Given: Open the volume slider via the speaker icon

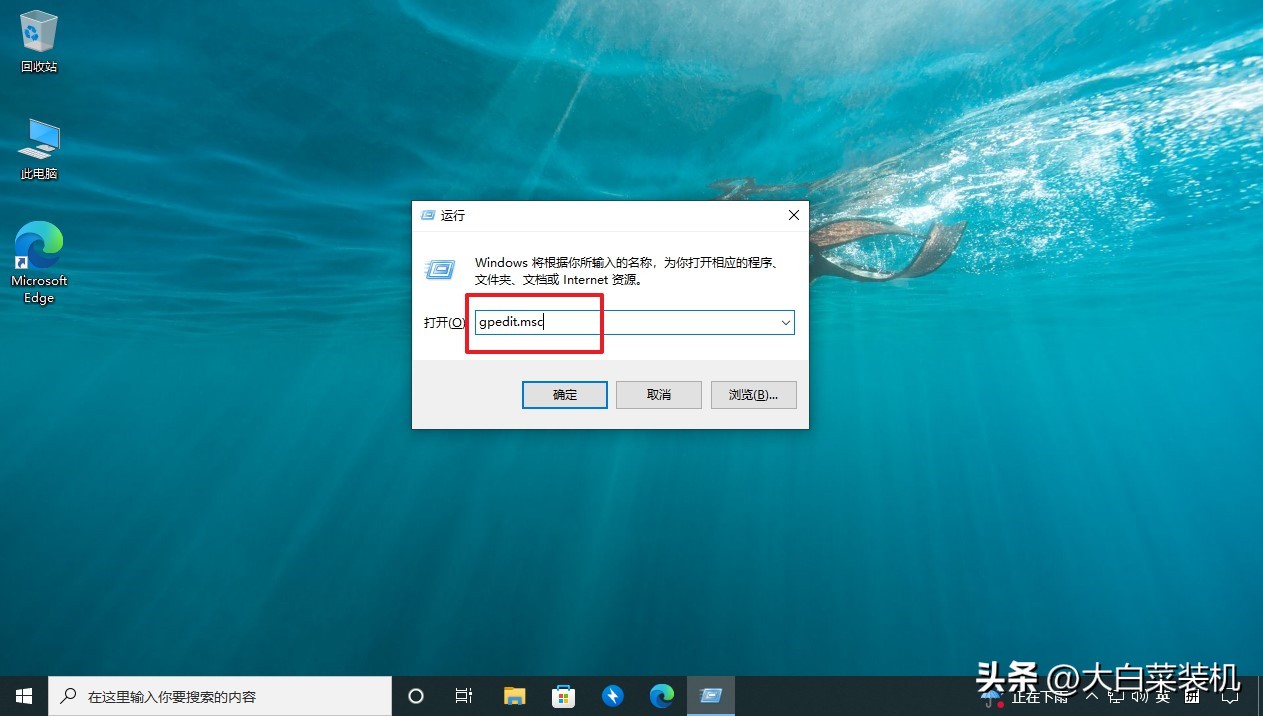Looking at the screenshot, I should click(x=1140, y=697).
